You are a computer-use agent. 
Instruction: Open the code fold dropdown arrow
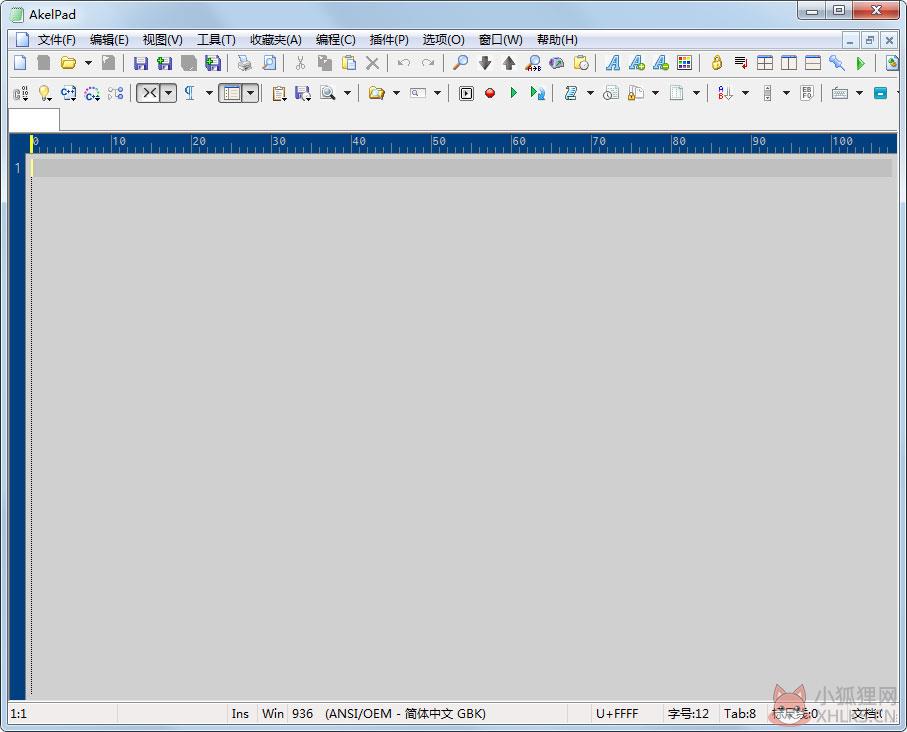[x=168, y=93]
